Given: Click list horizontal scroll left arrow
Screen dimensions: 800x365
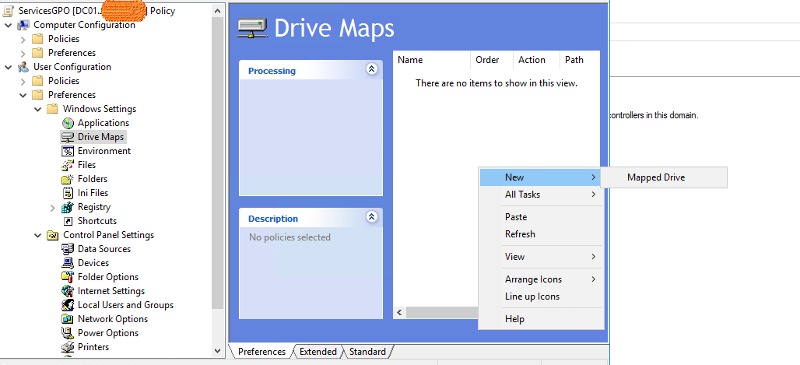Looking at the screenshot, I should [399, 312].
